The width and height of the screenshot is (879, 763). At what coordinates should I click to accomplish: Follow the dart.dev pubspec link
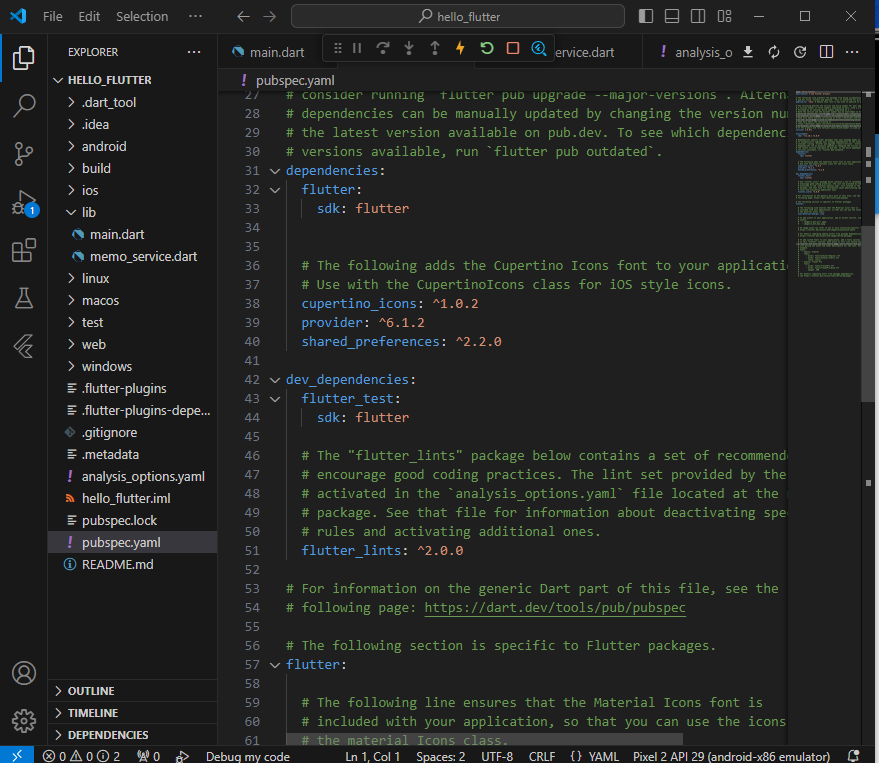[x=555, y=608]
